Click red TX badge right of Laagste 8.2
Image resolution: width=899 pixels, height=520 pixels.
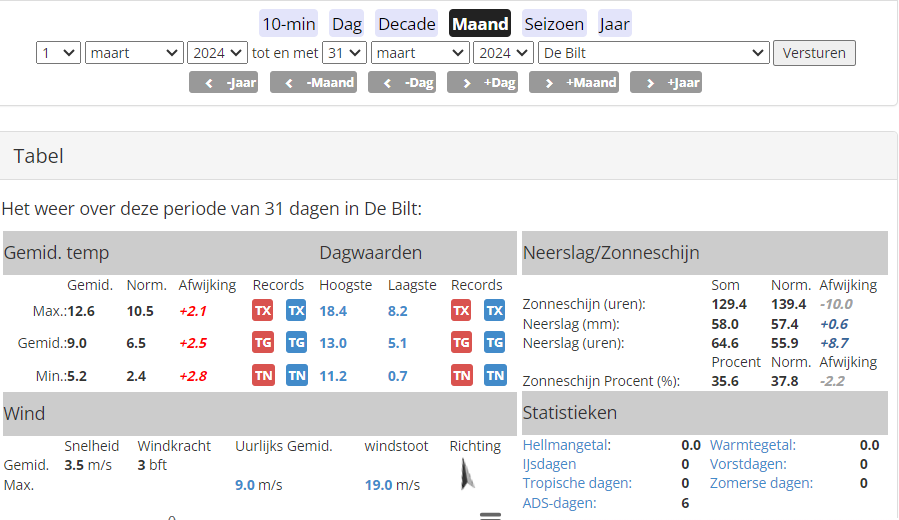click(x=461, y=310)
